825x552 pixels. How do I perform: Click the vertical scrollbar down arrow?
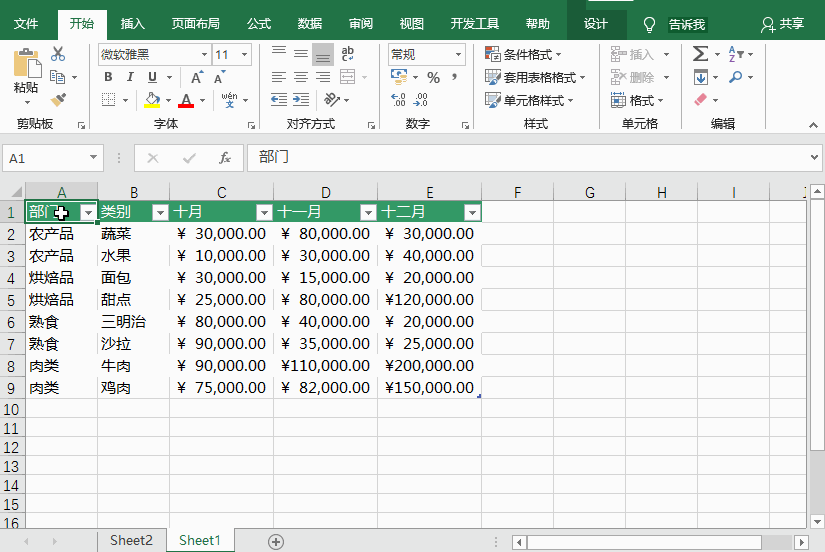point(817,521)
